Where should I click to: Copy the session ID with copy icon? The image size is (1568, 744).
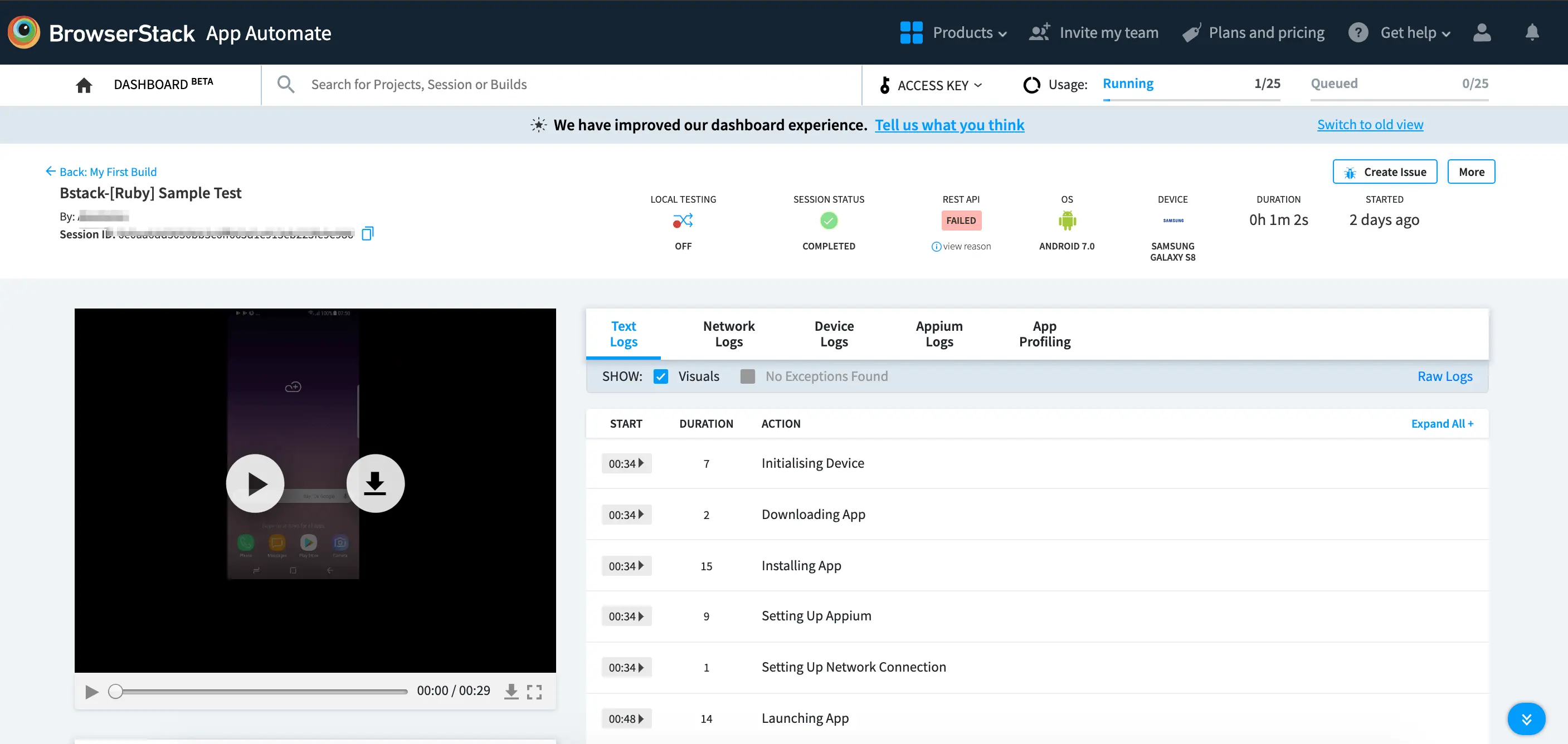point(367,233)
